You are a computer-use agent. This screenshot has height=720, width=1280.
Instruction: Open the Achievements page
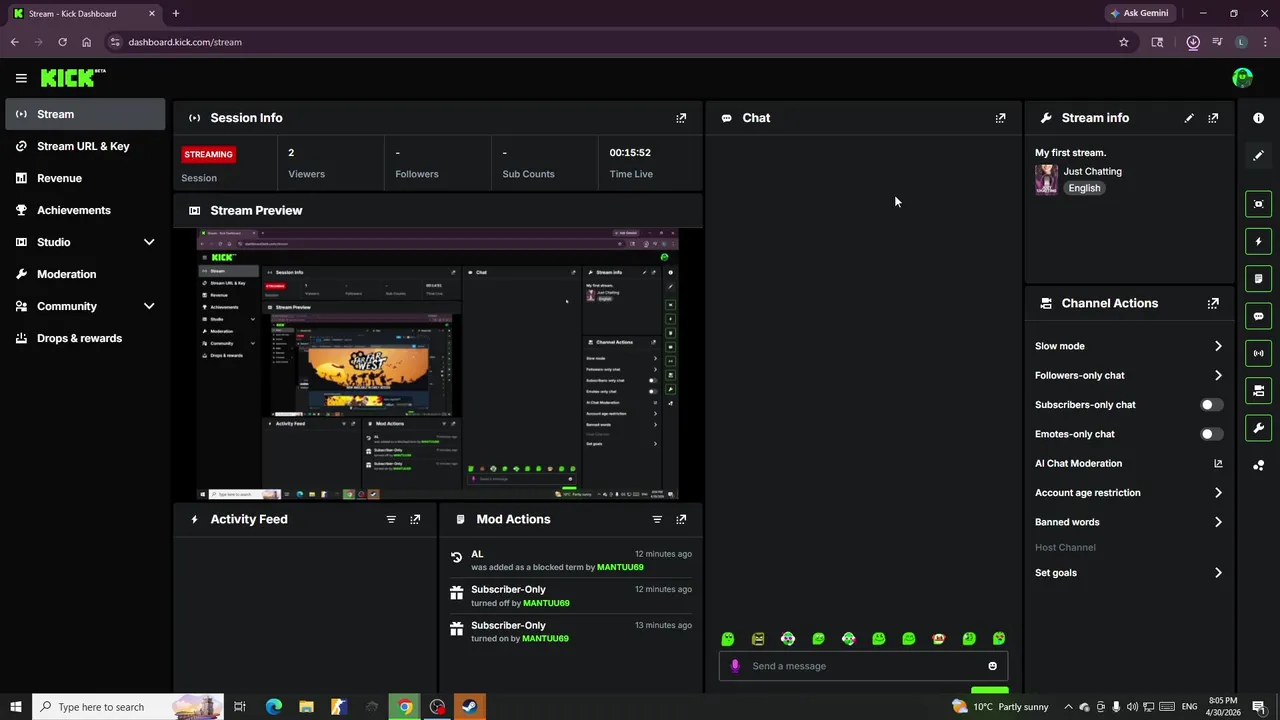click(85, 210)
